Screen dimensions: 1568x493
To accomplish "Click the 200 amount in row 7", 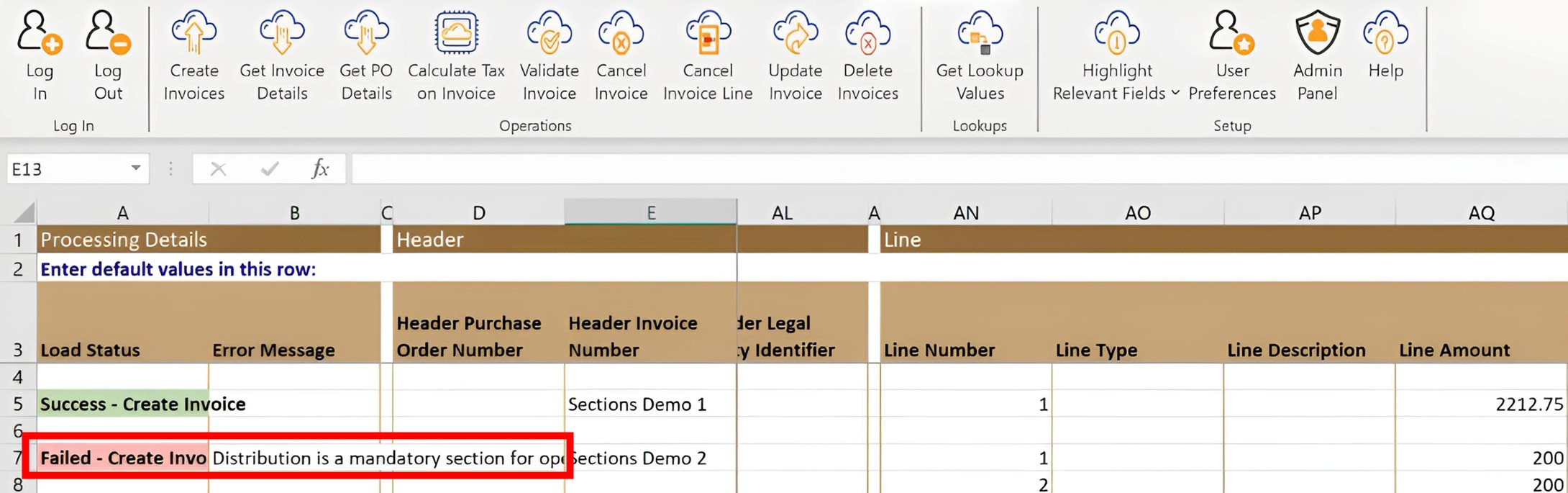I will pos(1482,458).
